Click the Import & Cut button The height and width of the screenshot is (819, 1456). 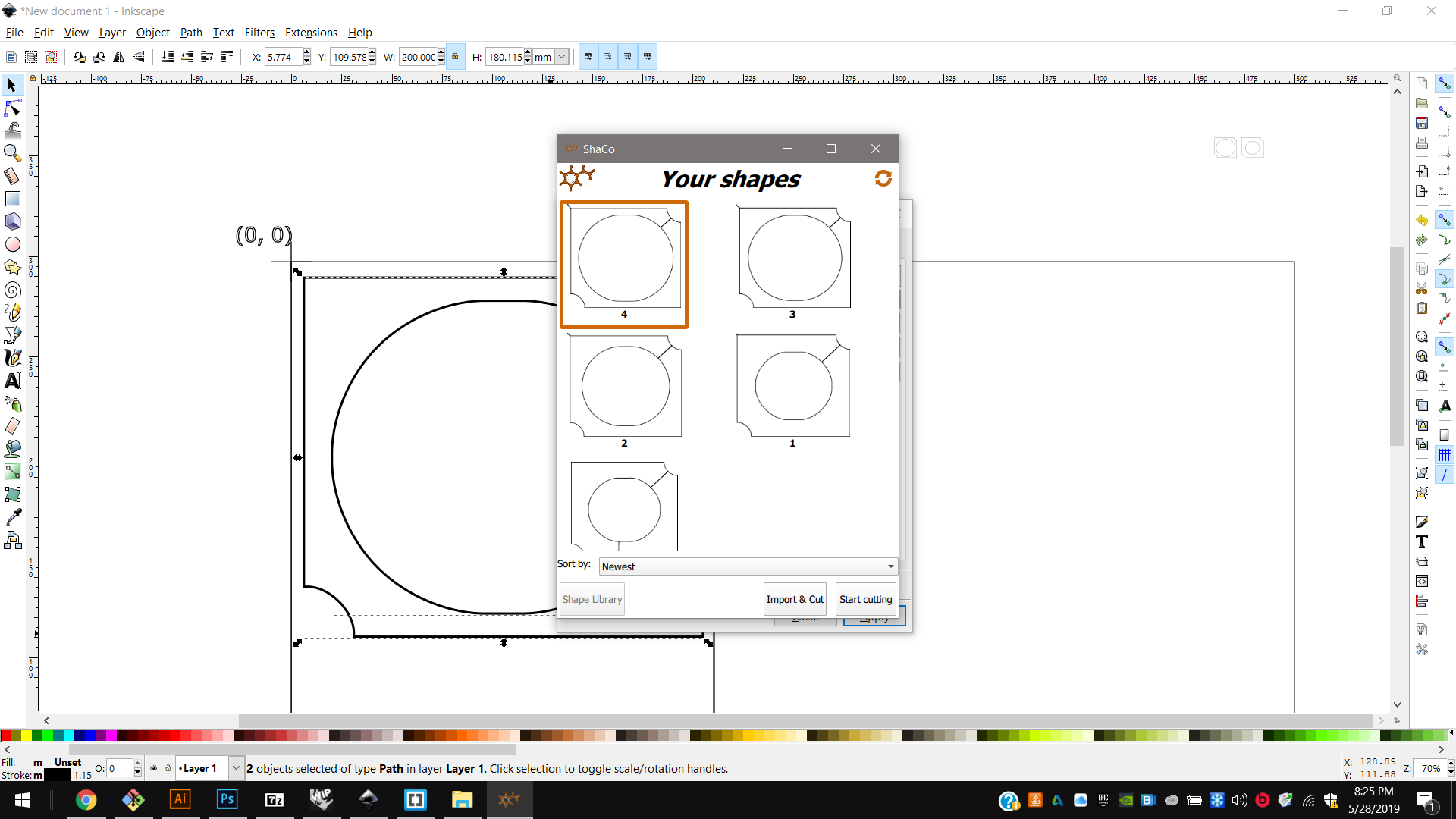(794, 599)
